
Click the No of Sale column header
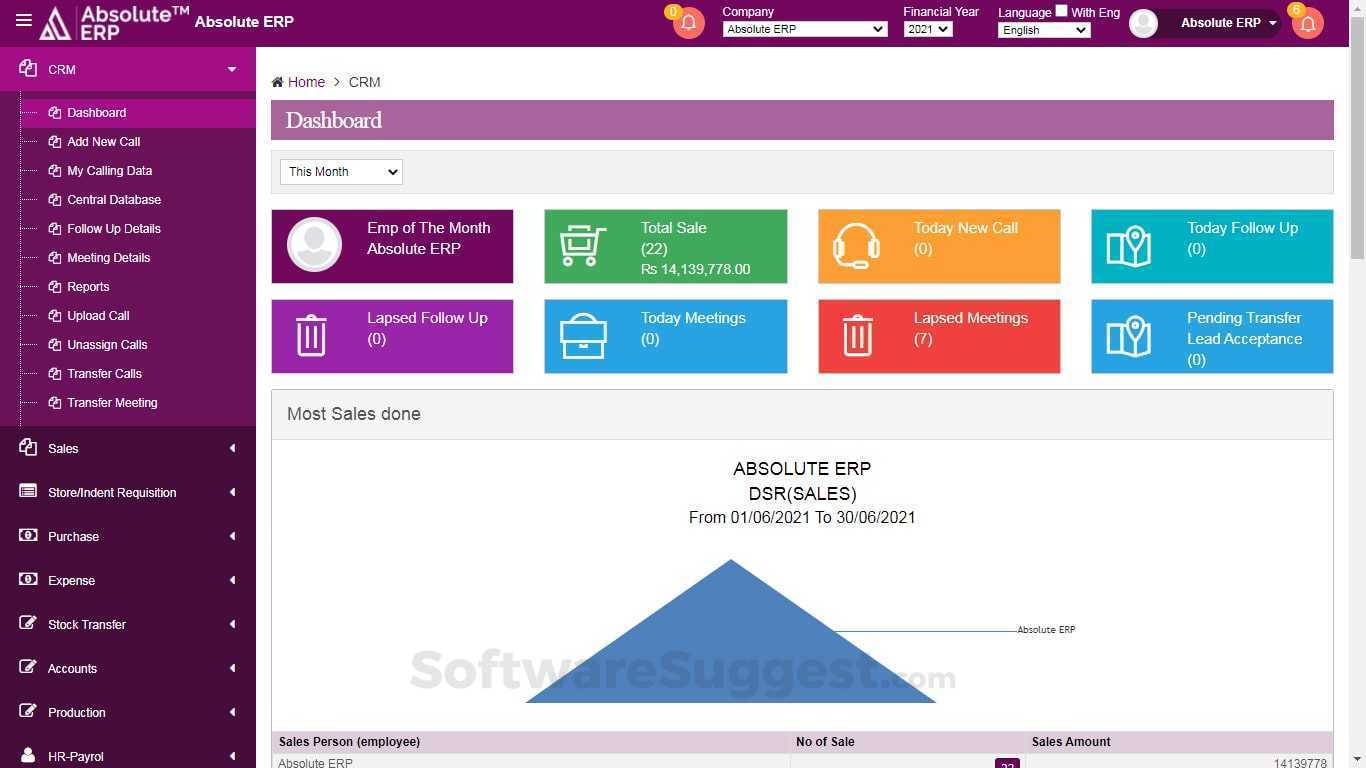point(825,742)
